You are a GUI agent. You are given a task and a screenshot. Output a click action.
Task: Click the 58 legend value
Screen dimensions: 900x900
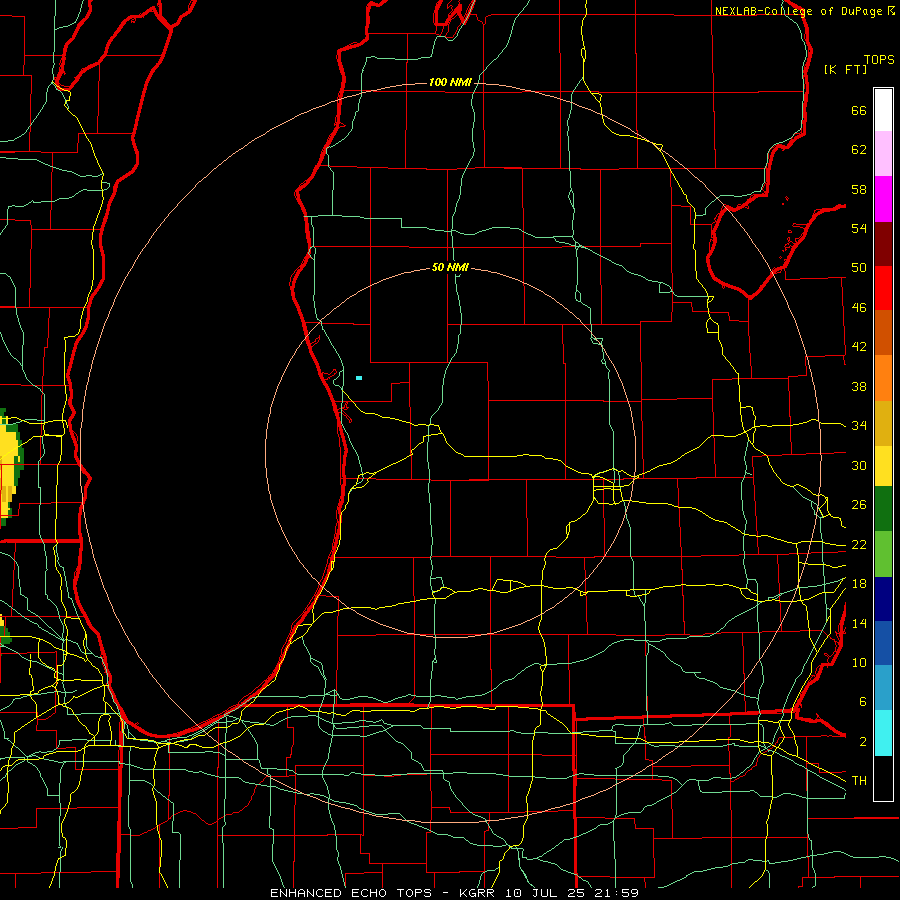pos(859,189)
